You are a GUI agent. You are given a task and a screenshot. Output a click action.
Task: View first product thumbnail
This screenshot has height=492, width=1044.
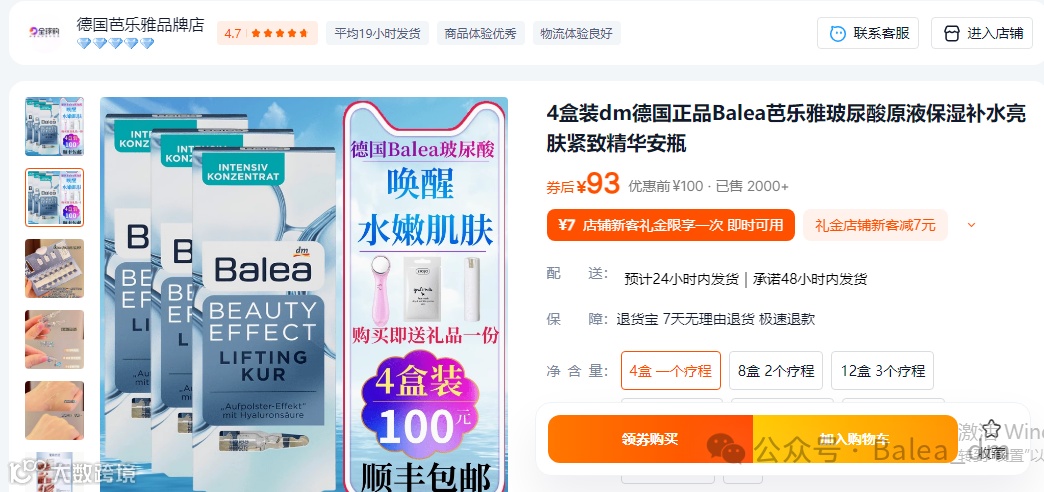[x=55, y=126]
